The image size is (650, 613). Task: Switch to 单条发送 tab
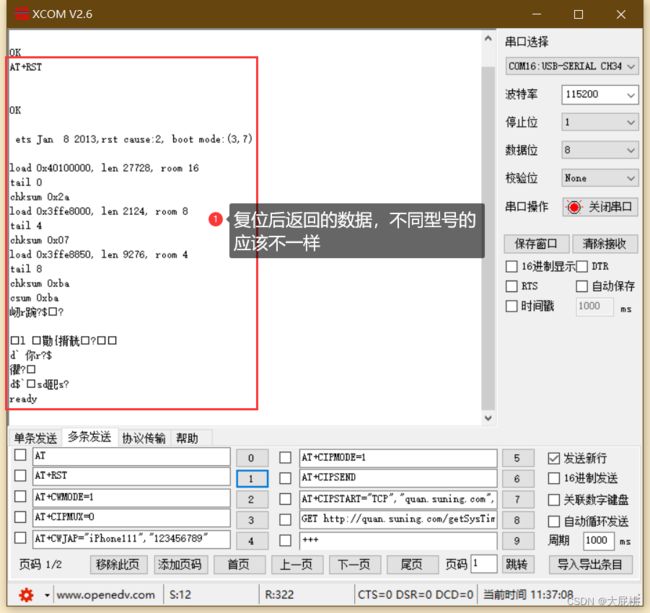[35, 438]
